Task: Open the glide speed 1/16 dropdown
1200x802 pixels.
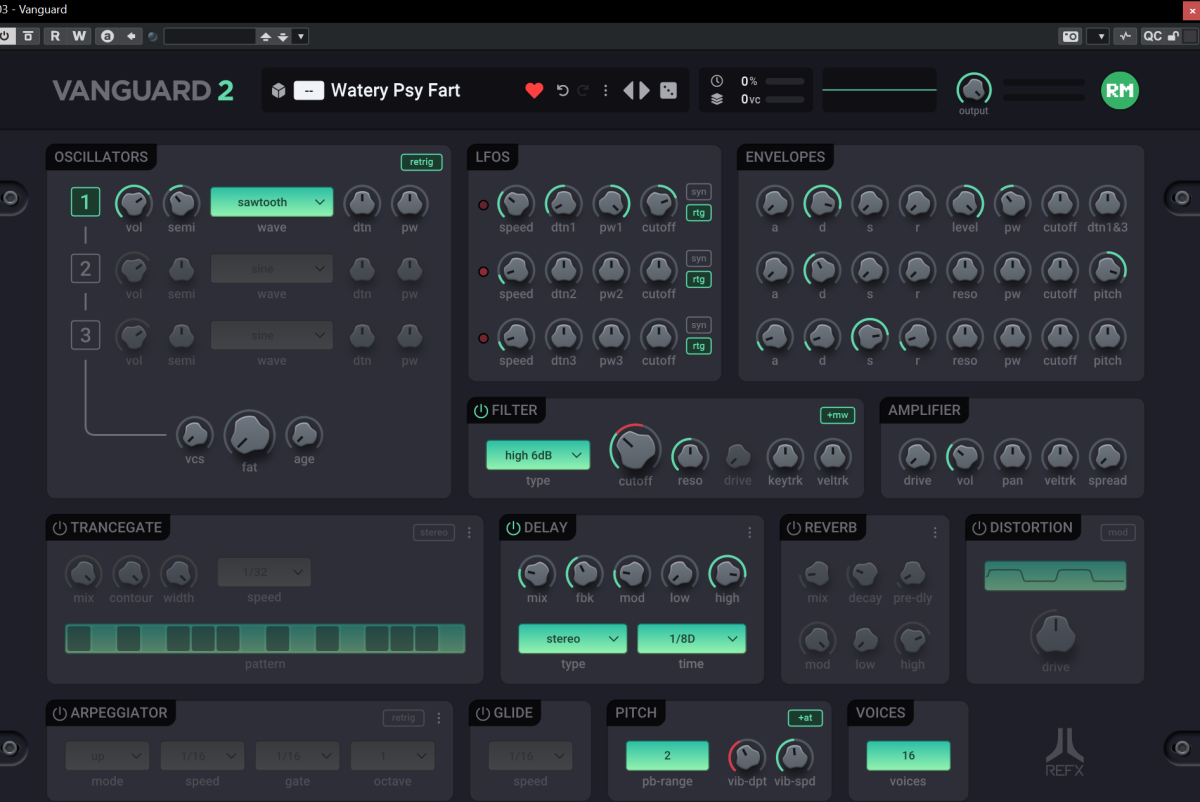Action: click(530, 756)
